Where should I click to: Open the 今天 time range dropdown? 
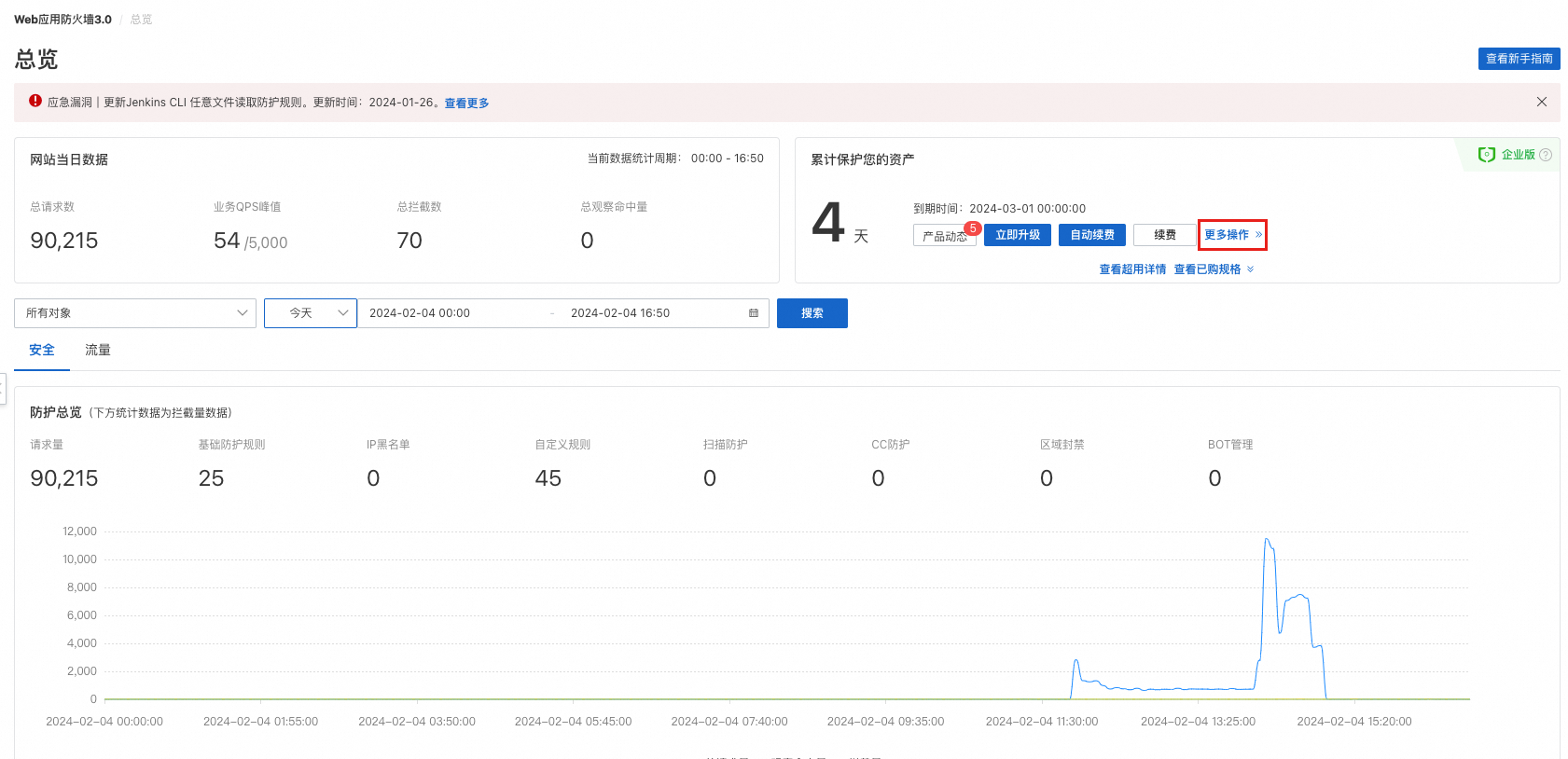311,313
